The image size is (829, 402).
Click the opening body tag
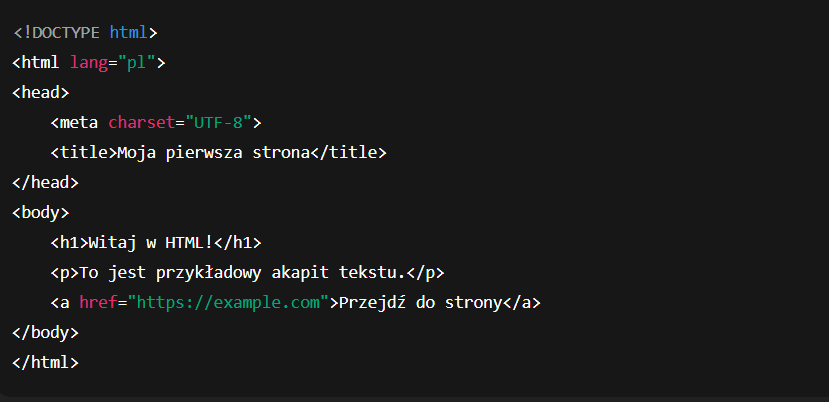coord(40,212)
